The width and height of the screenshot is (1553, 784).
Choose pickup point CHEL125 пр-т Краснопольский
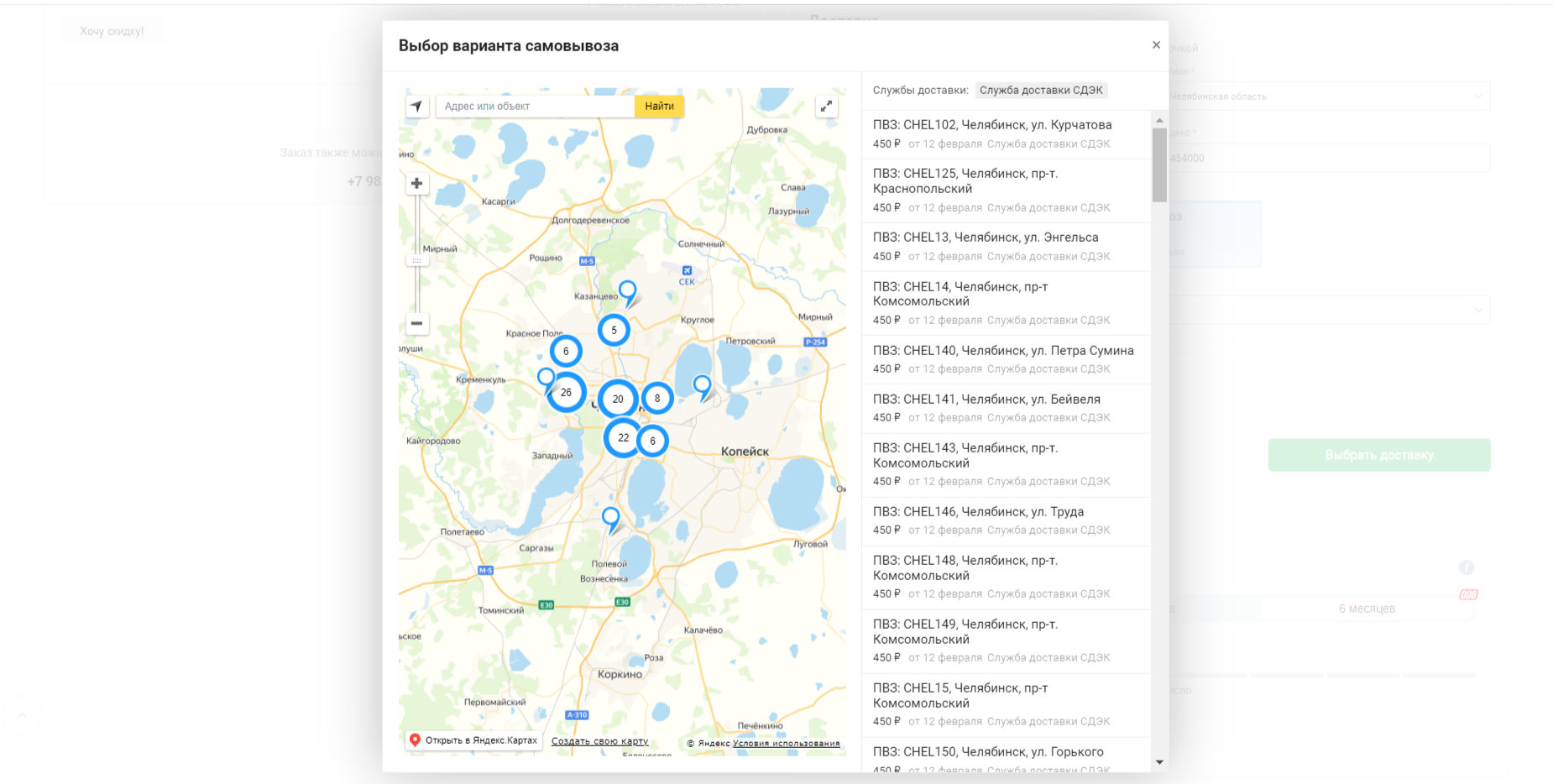1006,191
